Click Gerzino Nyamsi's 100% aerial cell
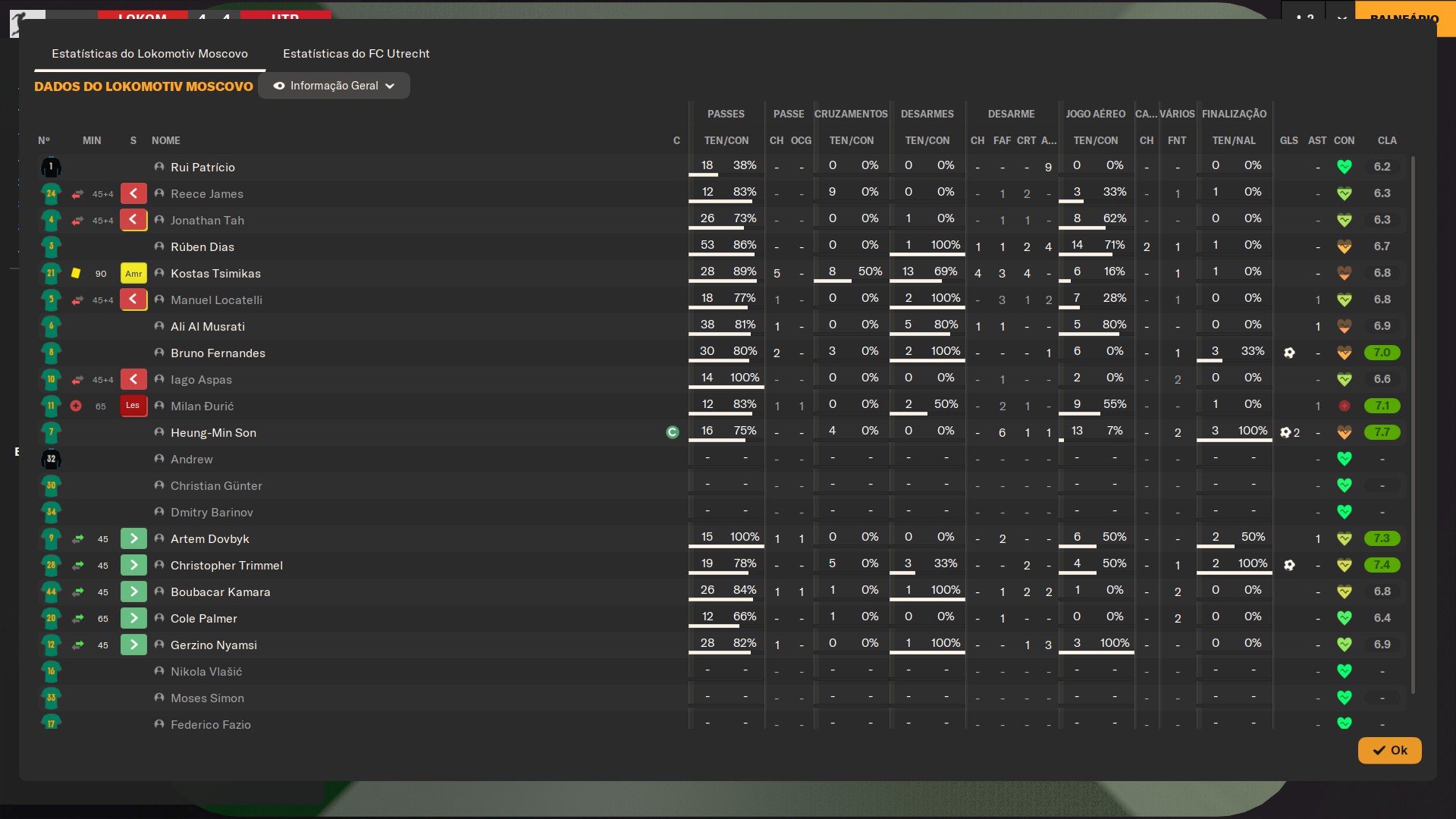Viewport: 1456px width, 819px height. click(1114, 643)
